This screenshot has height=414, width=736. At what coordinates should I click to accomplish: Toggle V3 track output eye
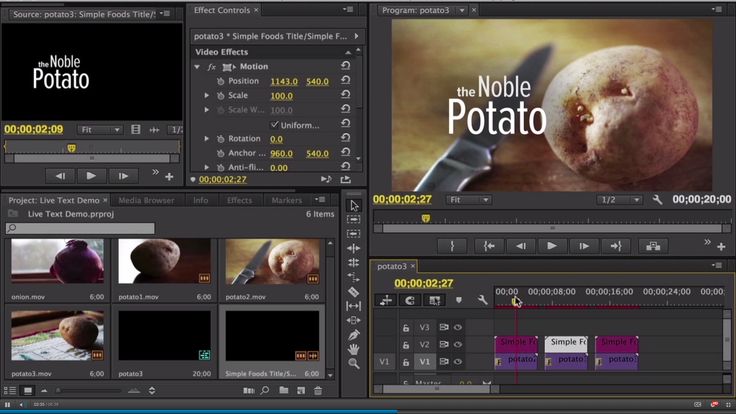[x=458, y=327]
